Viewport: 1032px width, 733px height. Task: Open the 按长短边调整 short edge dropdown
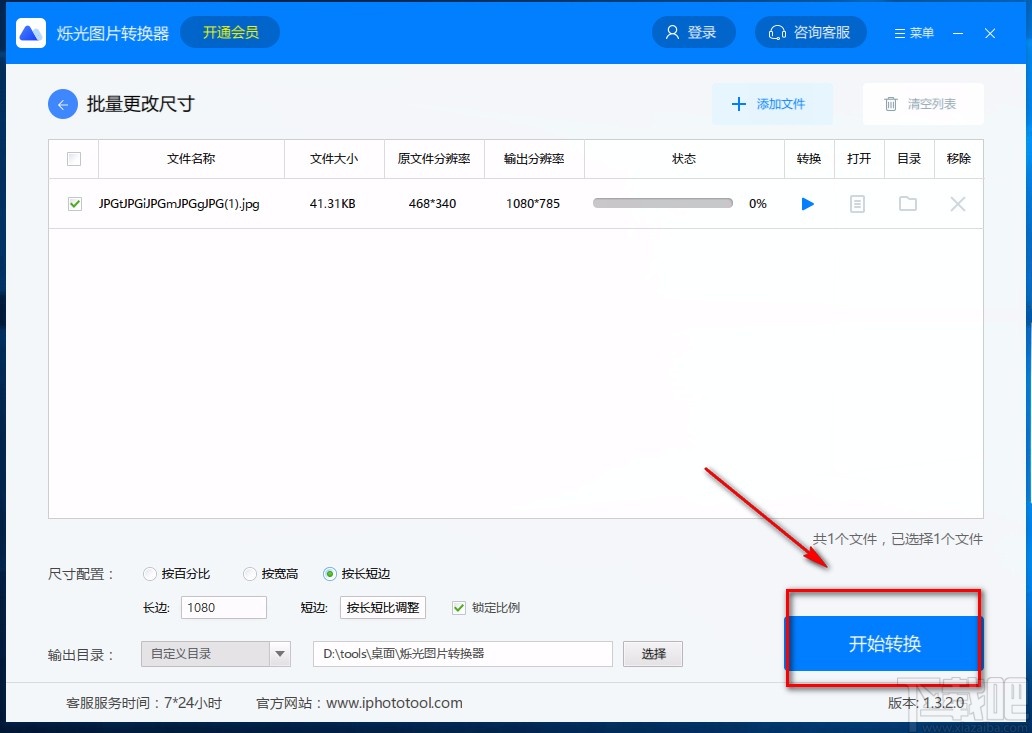(x=382, y=607)
